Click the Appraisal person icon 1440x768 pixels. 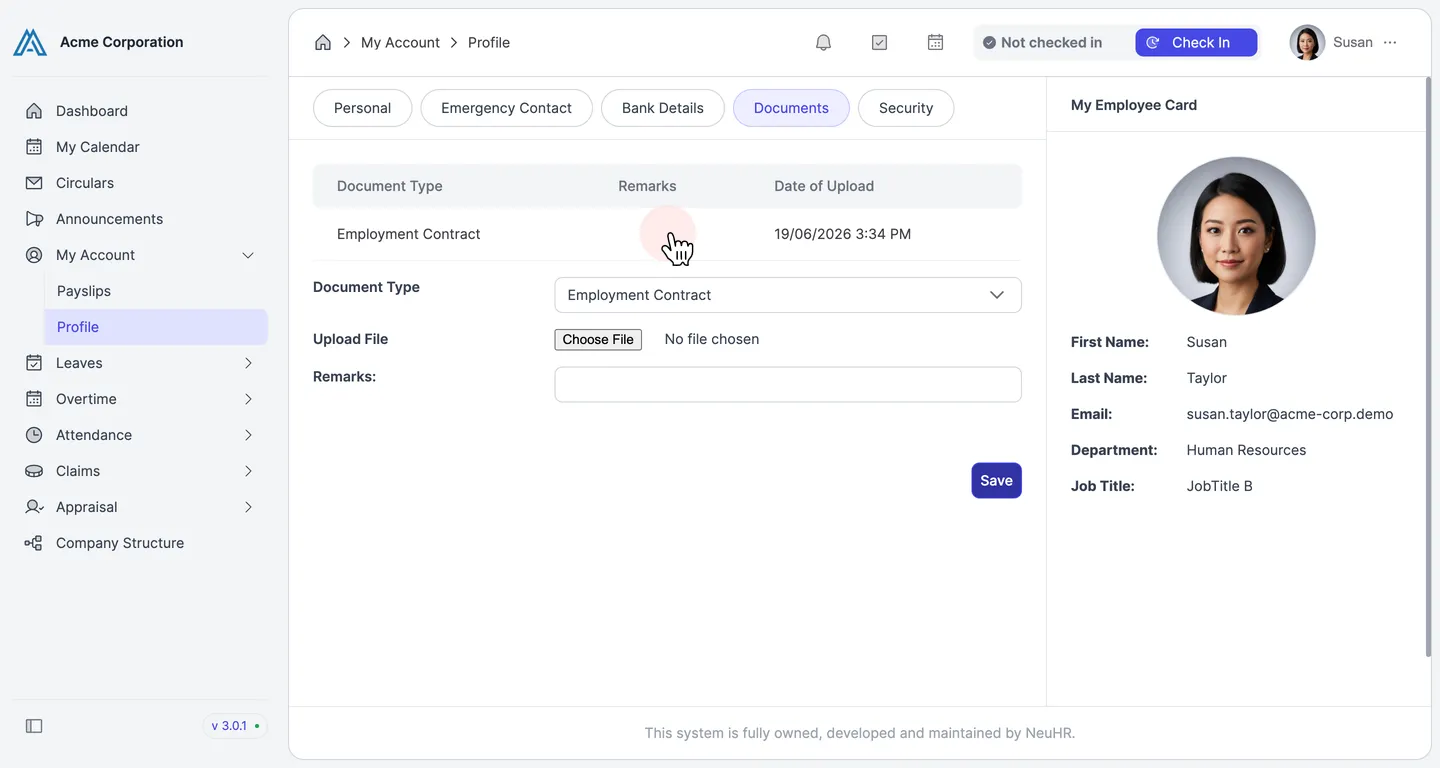point(34,507)
